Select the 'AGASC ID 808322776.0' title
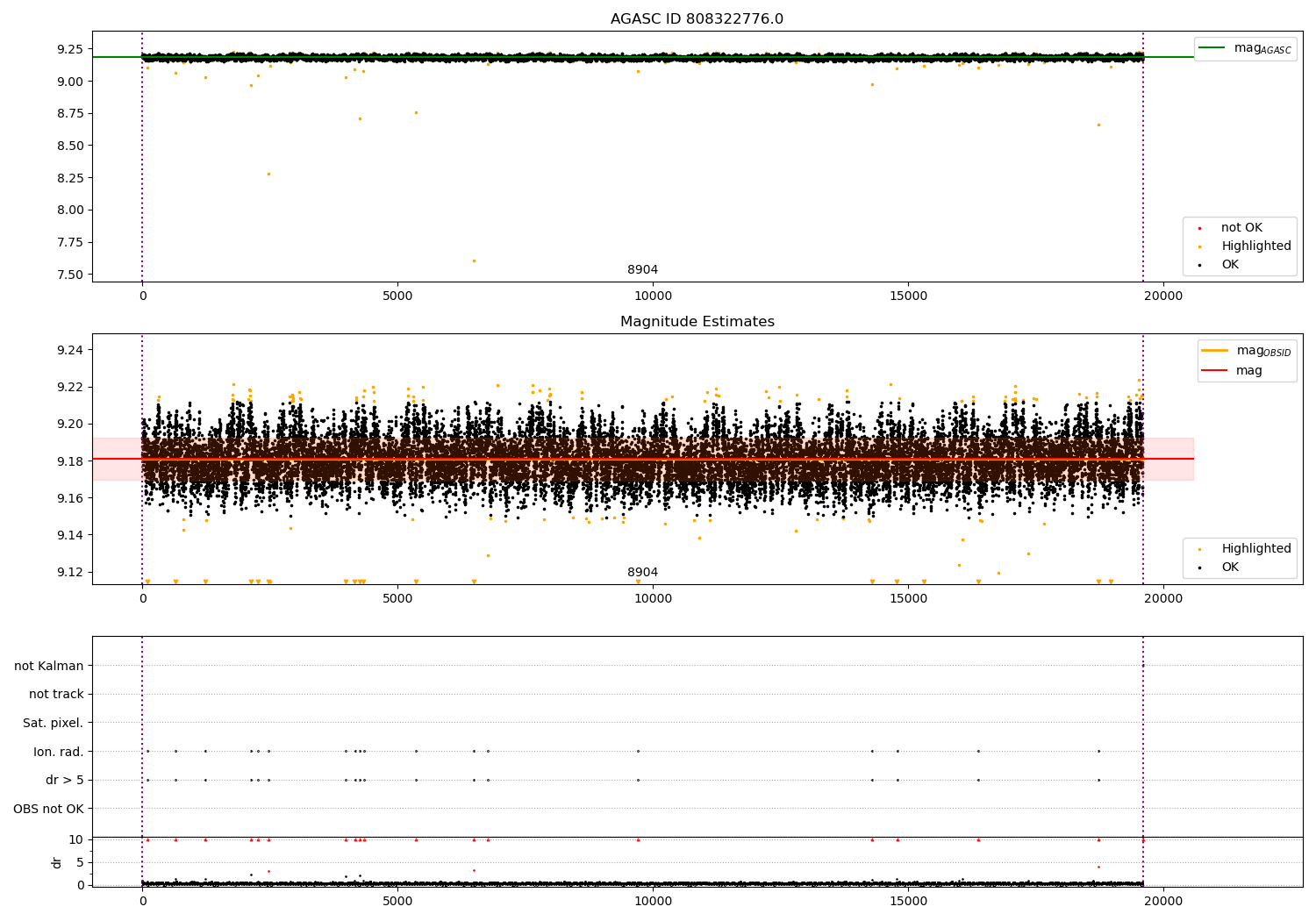Image resolution: width=1316 pixels, height=921 pixels. (697, 19)
